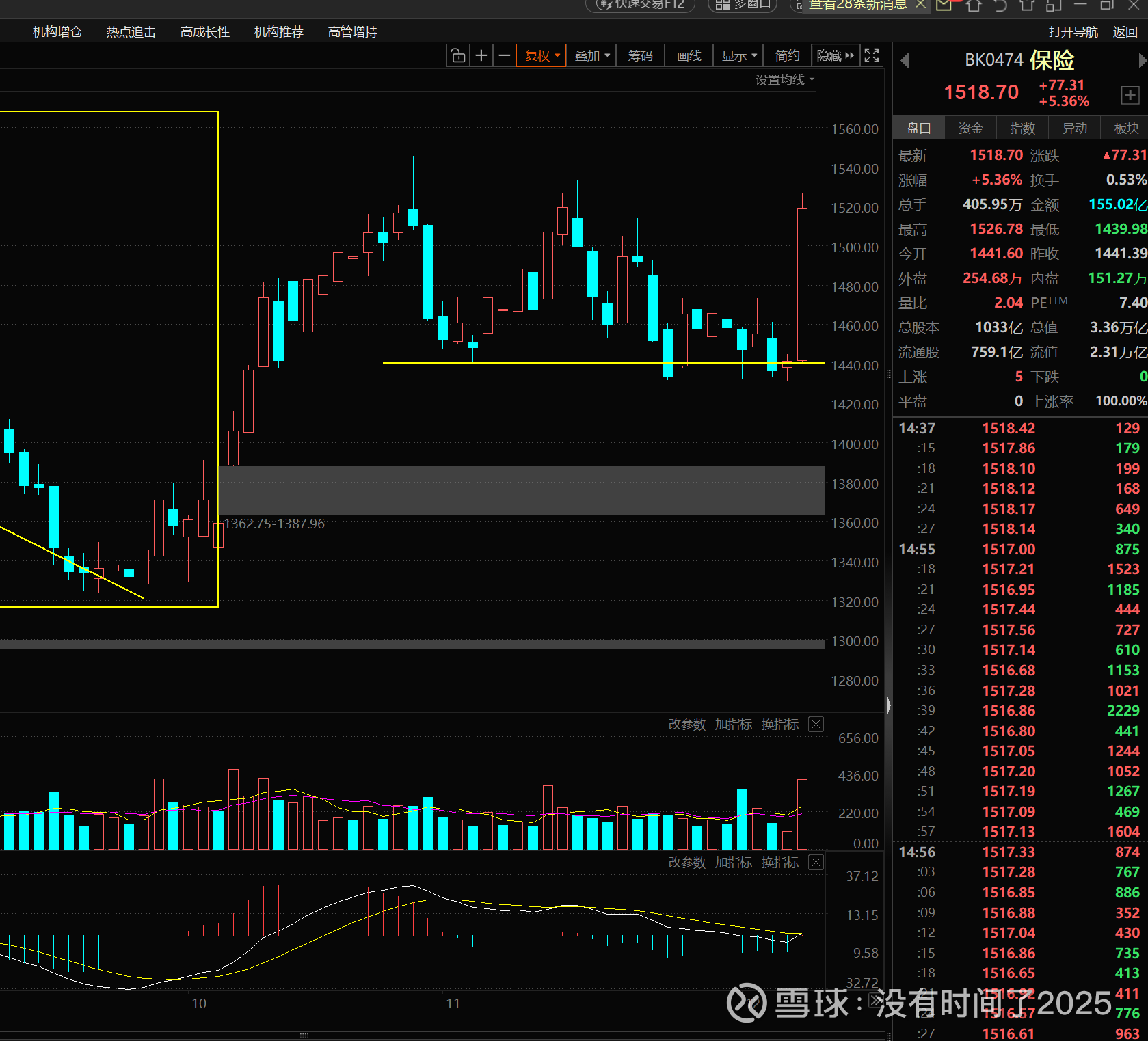Viewport: 1148px width, 1041px height.
Task: Click the 14:37 trade row at 1518.42
Action: click(x=1020, y=429)
